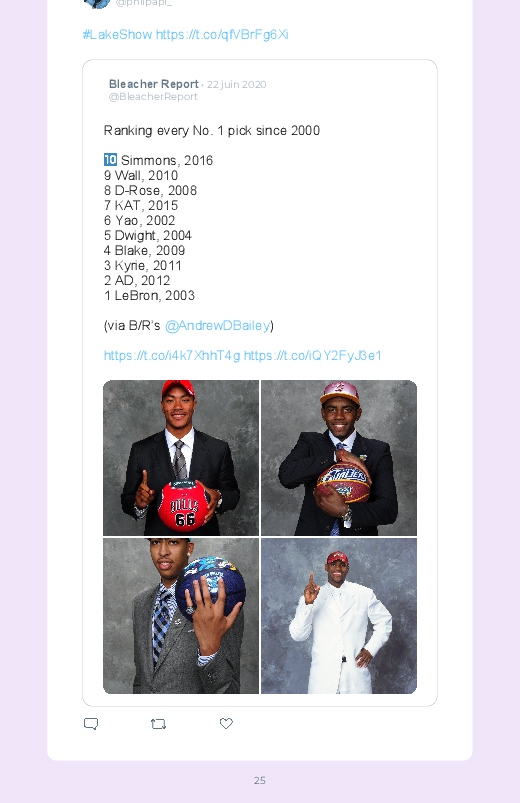Open the t.co/iQY2FyJ3e1 link
This screenshot has width=520, height=803.
(x=313, y=355)
